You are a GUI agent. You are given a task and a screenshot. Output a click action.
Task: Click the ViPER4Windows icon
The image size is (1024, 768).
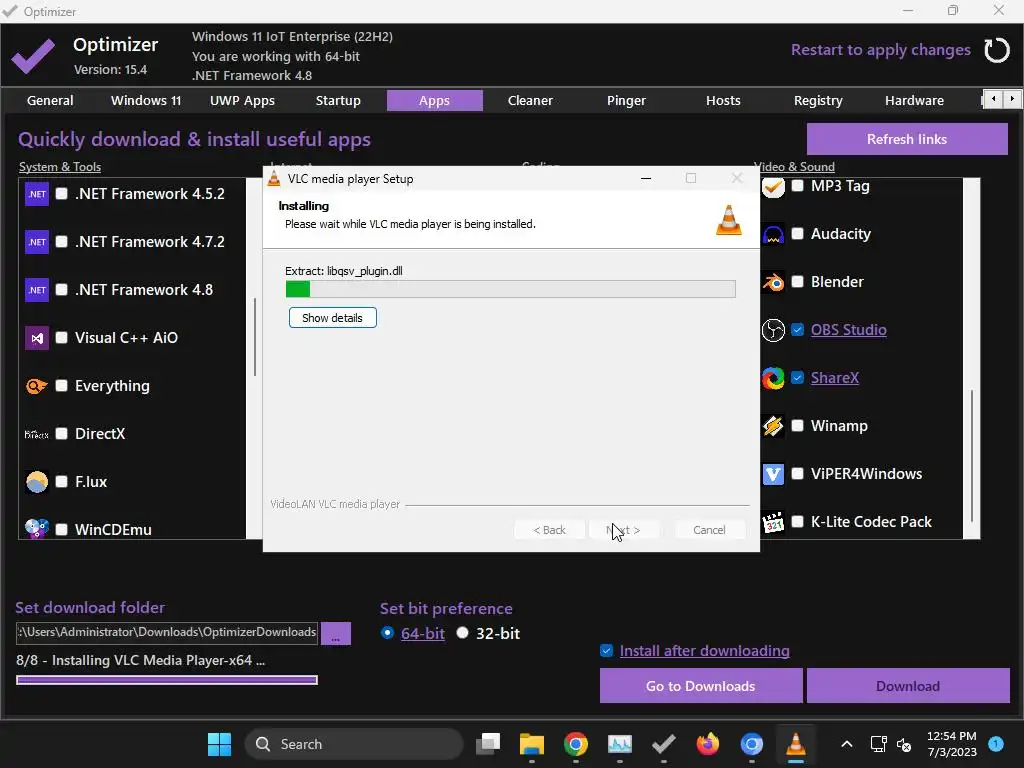point(773,474)
